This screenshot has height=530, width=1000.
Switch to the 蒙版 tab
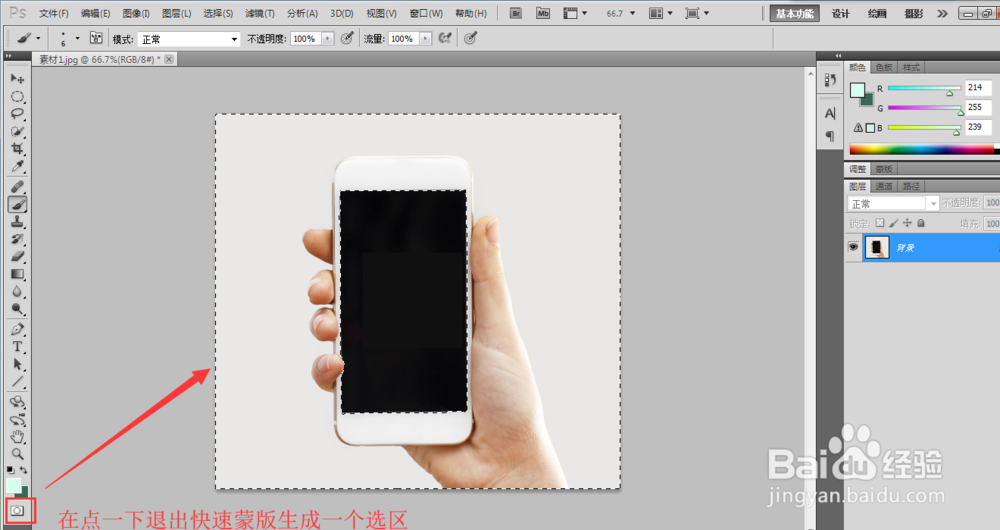pos(884,169)
